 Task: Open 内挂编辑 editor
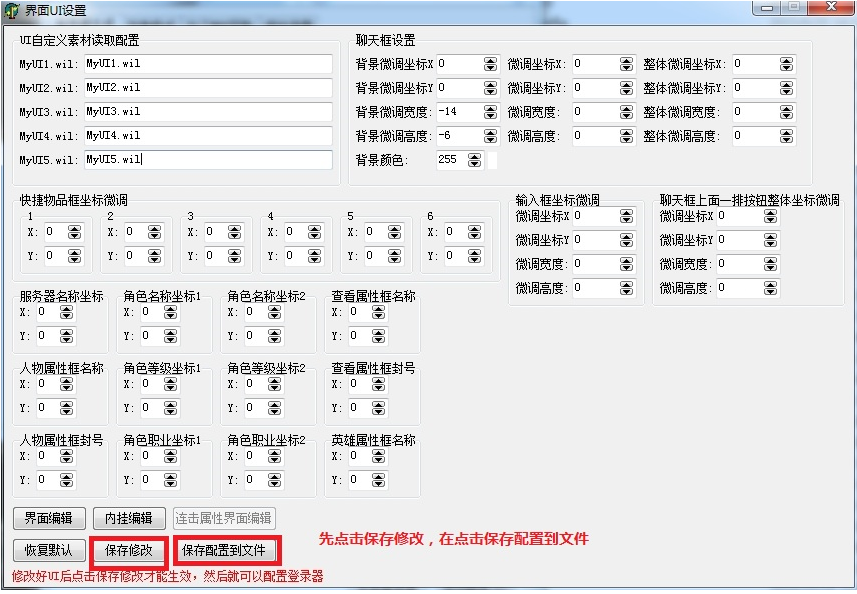click(129, 518)
